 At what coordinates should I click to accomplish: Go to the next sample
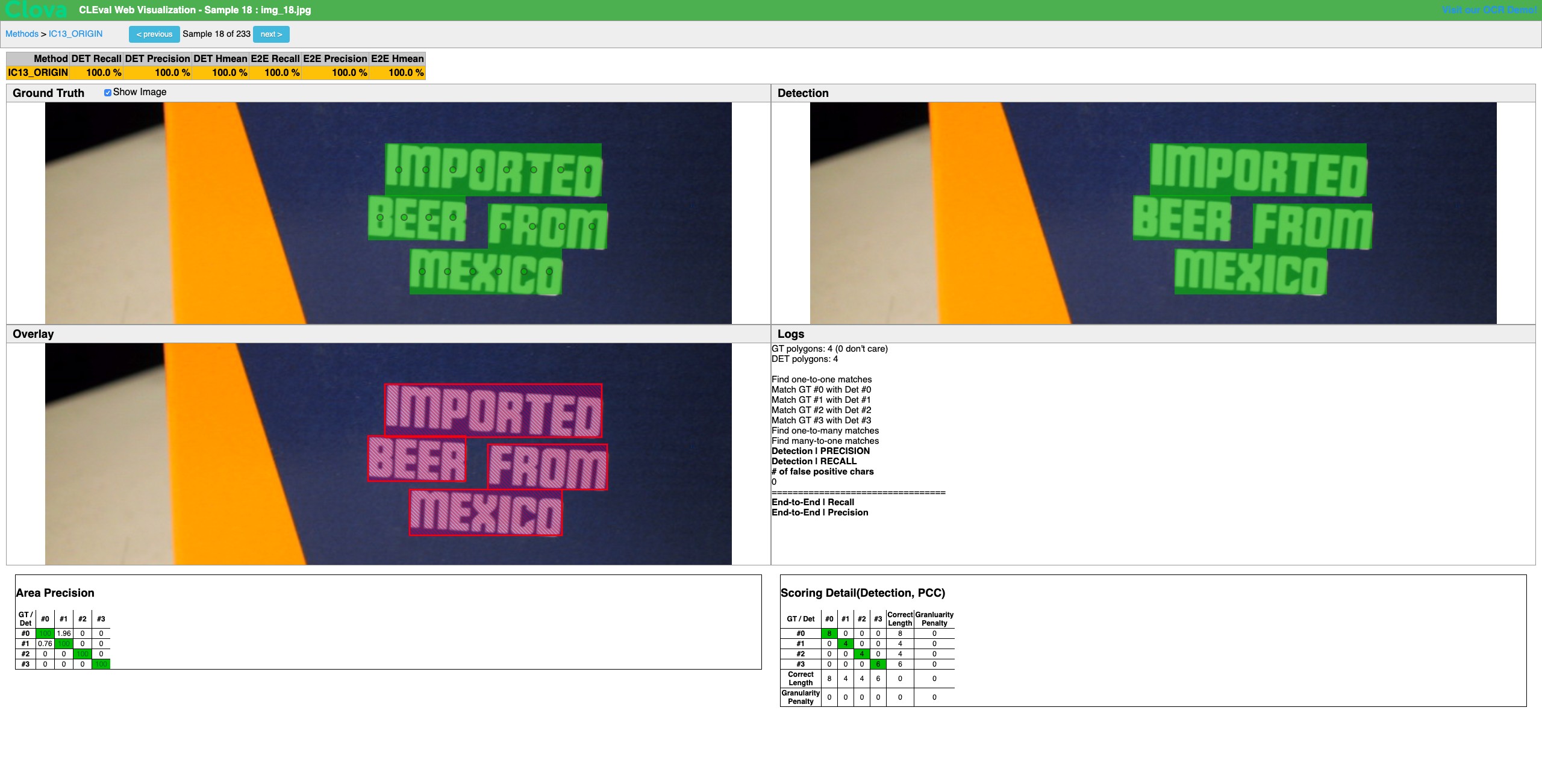(271, 34)
